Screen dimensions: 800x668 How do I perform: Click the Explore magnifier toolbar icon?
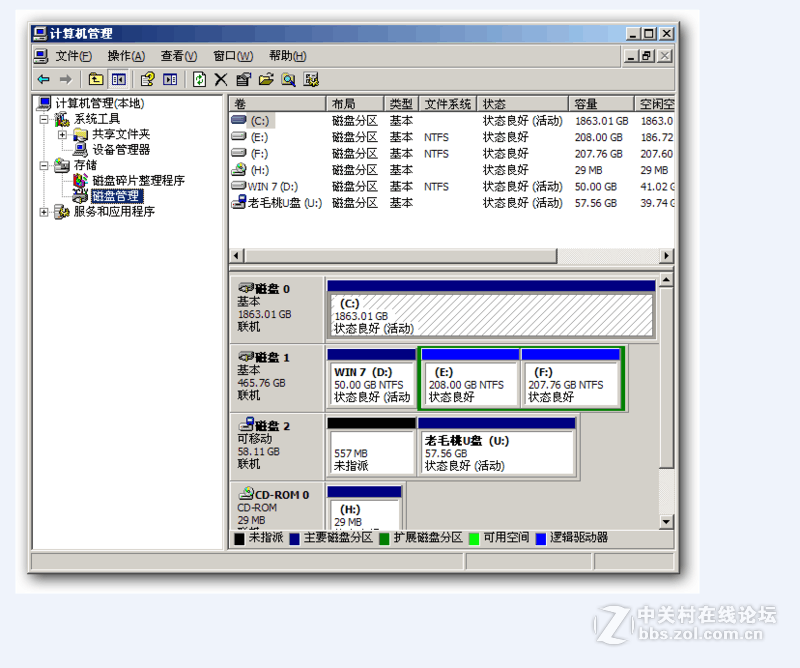[288, 79]
